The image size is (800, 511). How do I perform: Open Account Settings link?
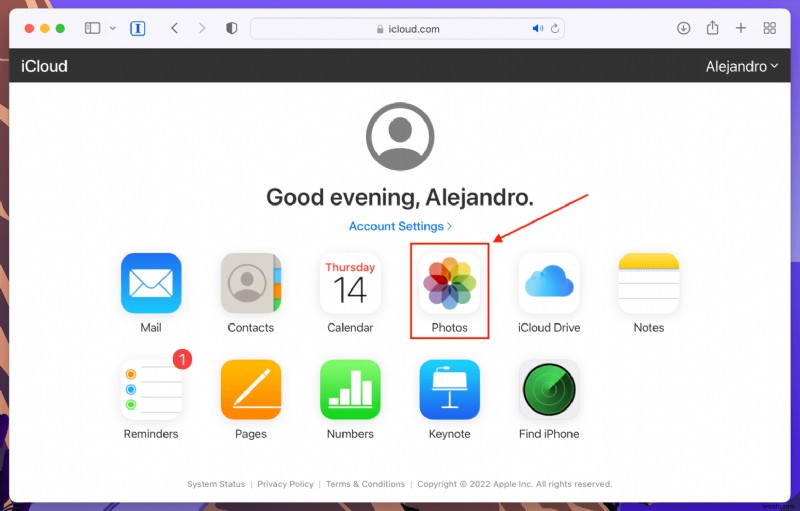coord(400,226)
